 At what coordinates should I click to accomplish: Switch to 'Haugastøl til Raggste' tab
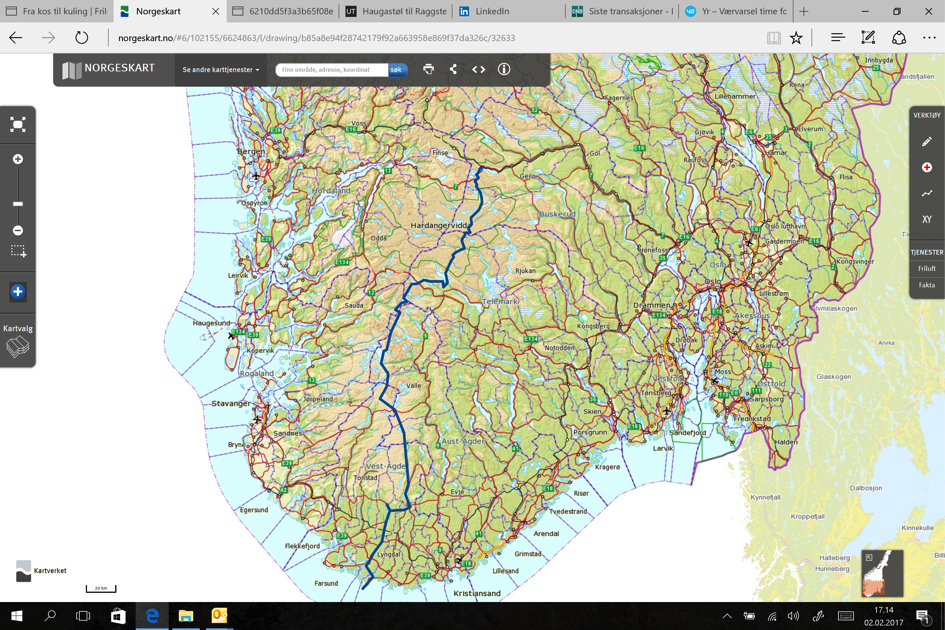(397, 11)
